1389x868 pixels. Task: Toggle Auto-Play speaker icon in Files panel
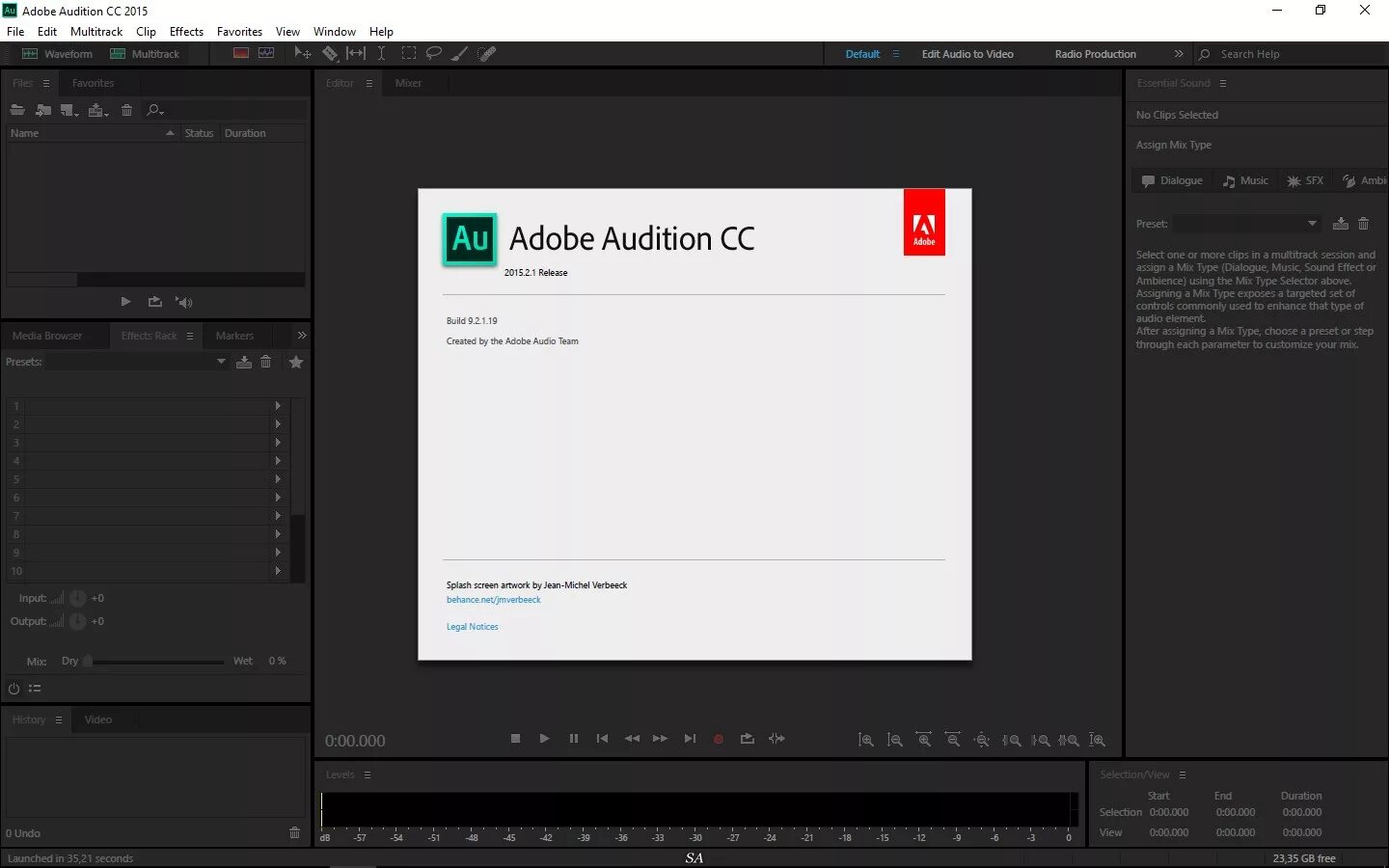(x=183, y=302)
